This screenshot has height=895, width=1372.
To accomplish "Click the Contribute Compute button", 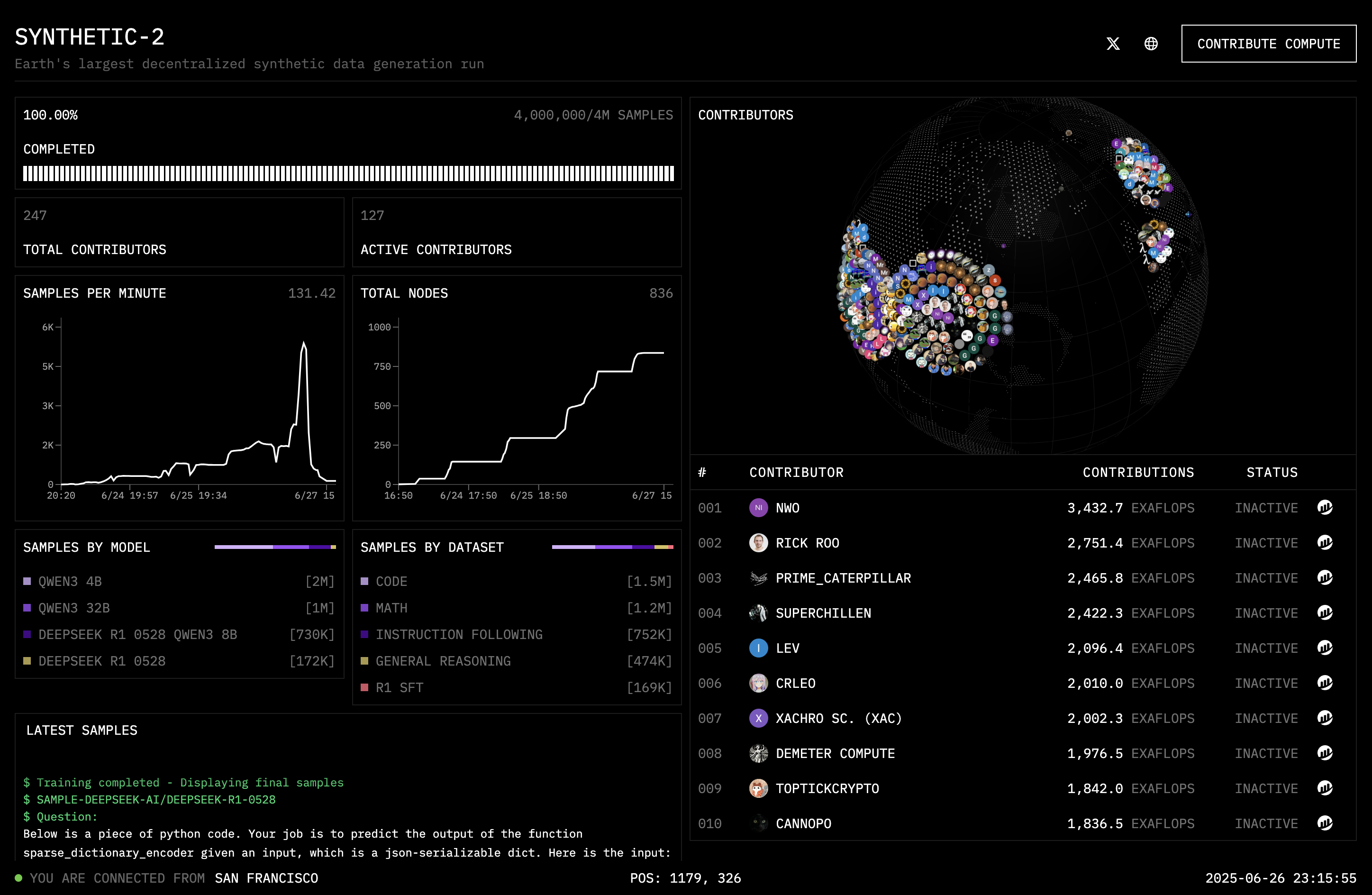I will tap(1268, 44).
